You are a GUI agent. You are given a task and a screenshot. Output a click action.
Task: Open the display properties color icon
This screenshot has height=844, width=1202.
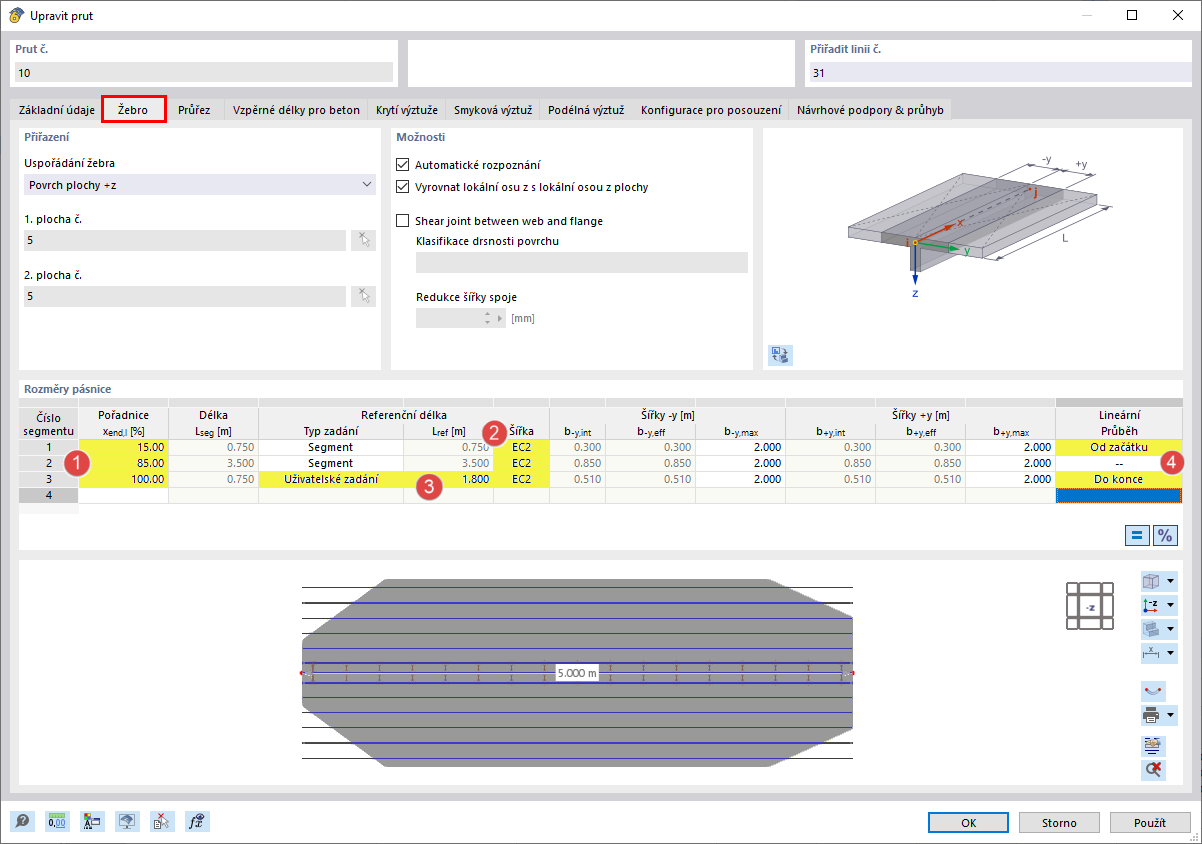point(92,822)
